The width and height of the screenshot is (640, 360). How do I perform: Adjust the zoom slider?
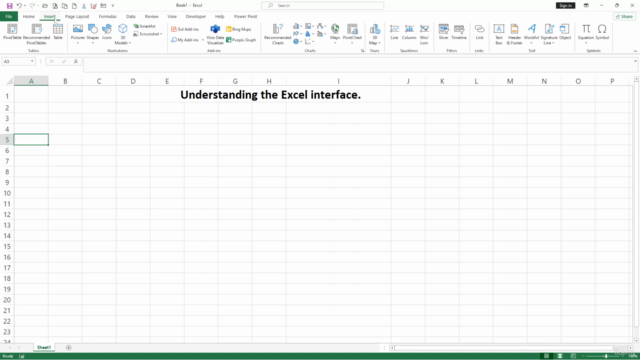tap(606, 356)
